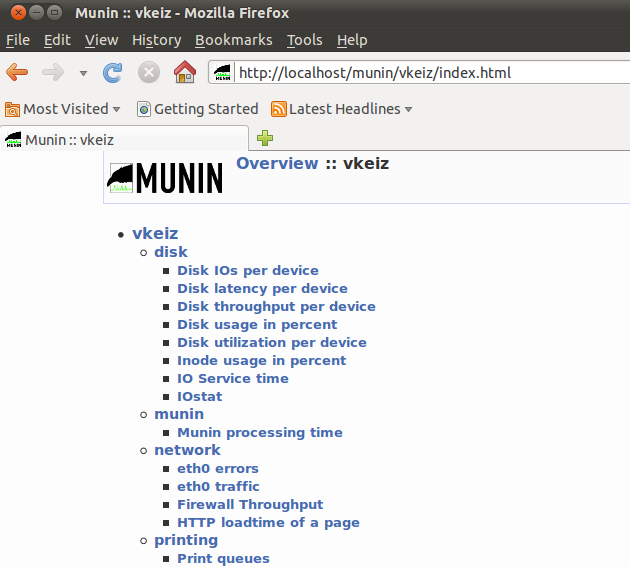Click the Munin favicon in the address bar
The width and height of the screenshot is (630, 567).
(x=222, y=73)
